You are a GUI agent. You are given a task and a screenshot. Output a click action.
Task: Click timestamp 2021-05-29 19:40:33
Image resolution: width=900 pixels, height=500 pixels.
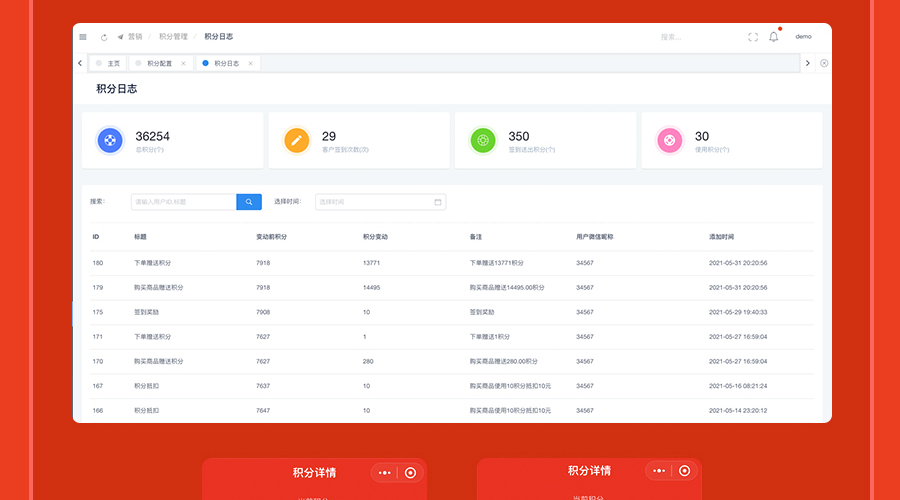point(738,312)
